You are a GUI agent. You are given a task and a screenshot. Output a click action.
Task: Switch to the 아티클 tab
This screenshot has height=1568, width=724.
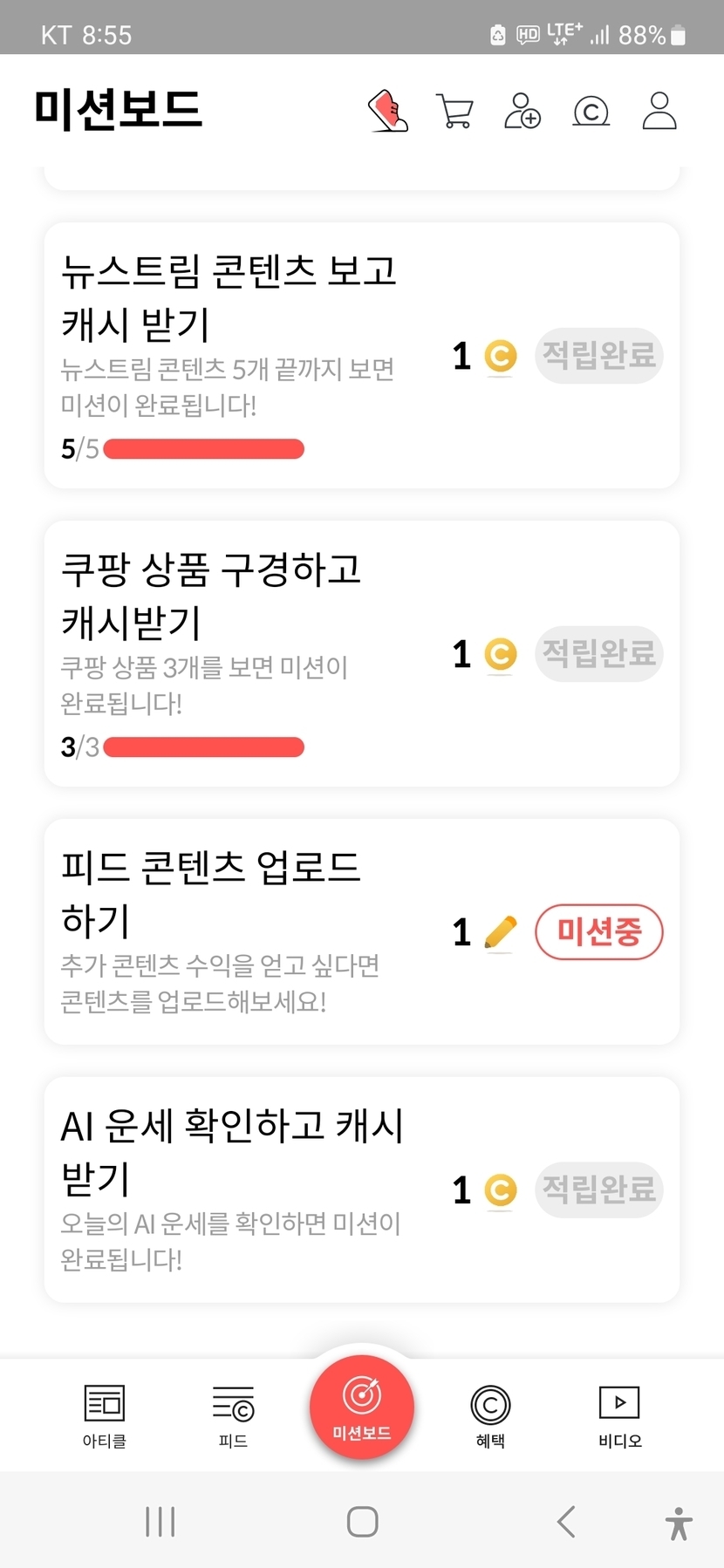point(105,1415)
